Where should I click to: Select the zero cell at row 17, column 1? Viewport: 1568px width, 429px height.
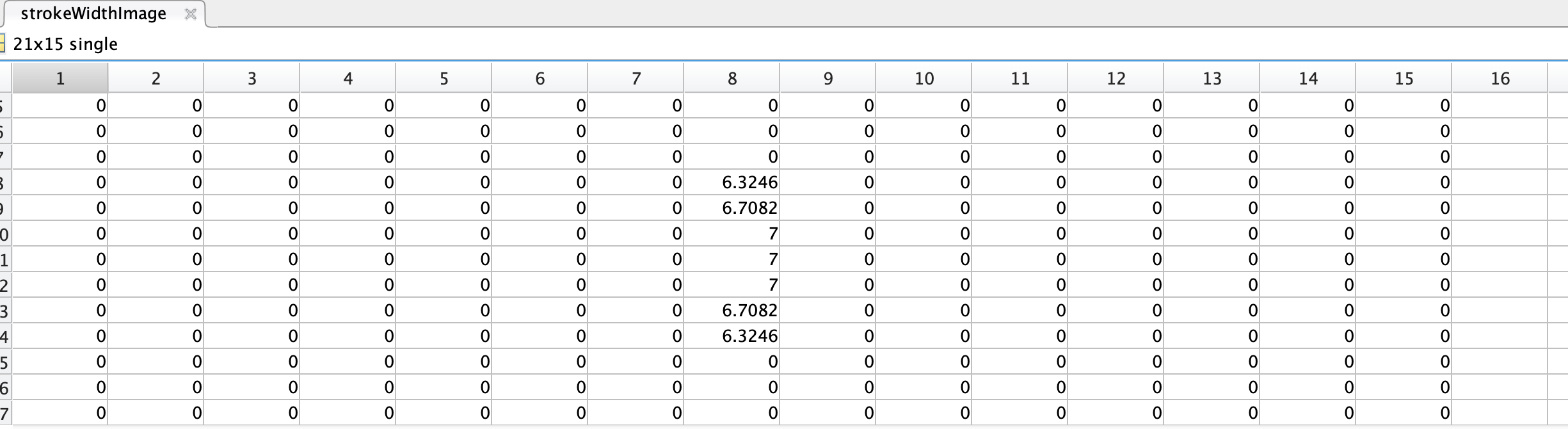[60, 413]
